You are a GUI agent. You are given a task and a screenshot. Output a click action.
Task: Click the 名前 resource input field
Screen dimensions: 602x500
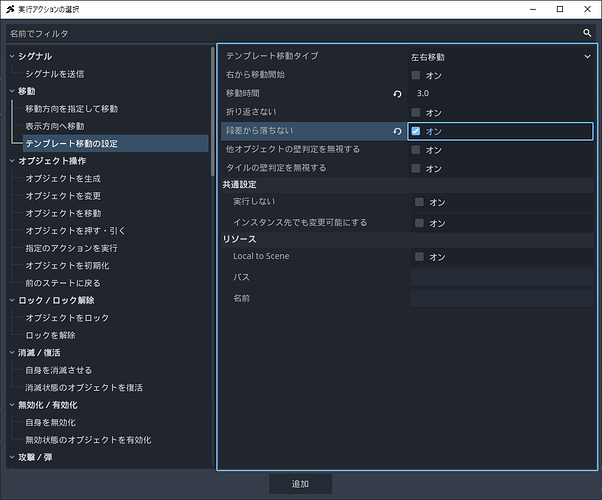502,298
